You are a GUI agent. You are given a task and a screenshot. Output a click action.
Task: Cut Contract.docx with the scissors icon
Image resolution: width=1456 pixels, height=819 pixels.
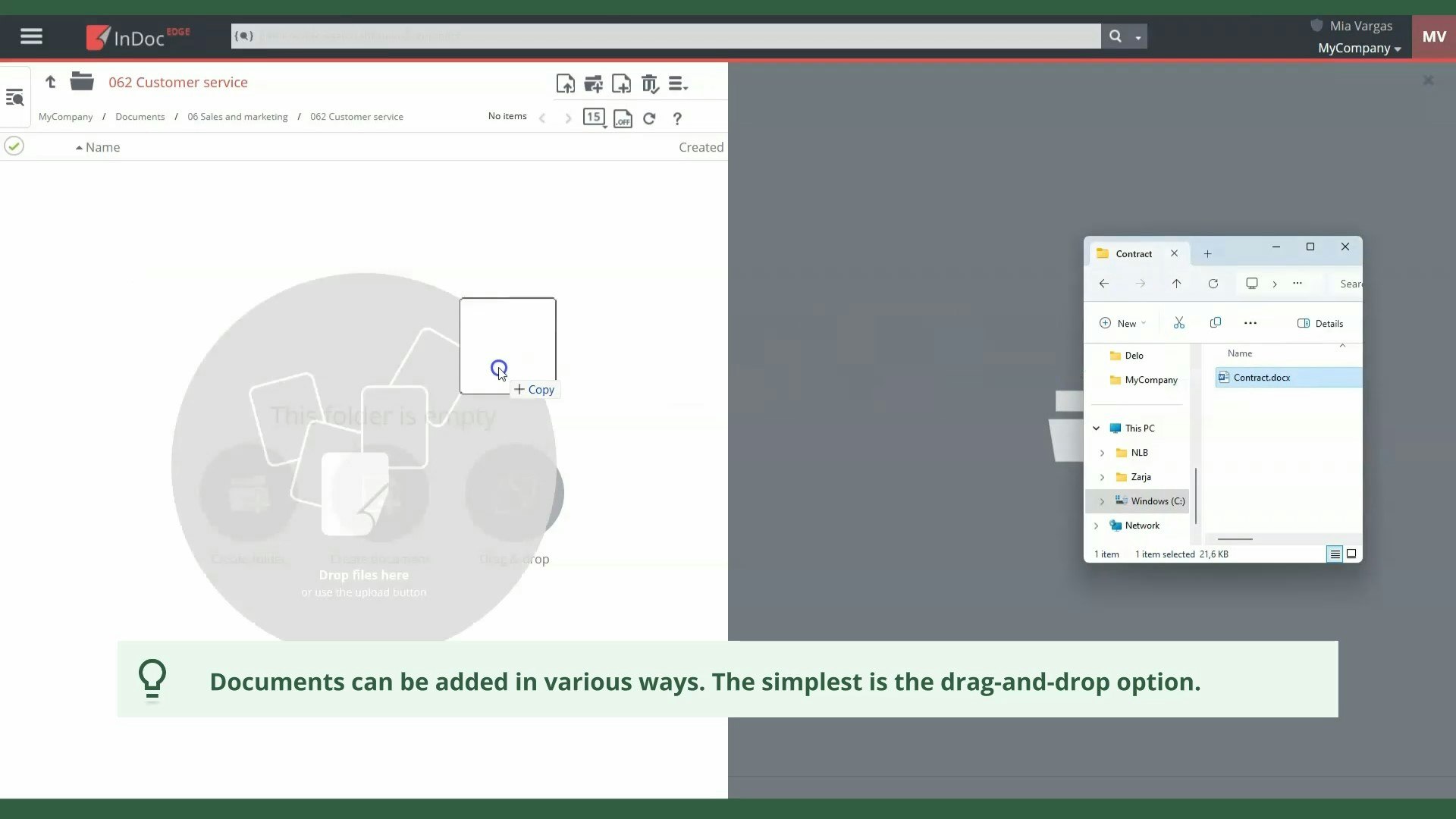(x=1178, y=322)
